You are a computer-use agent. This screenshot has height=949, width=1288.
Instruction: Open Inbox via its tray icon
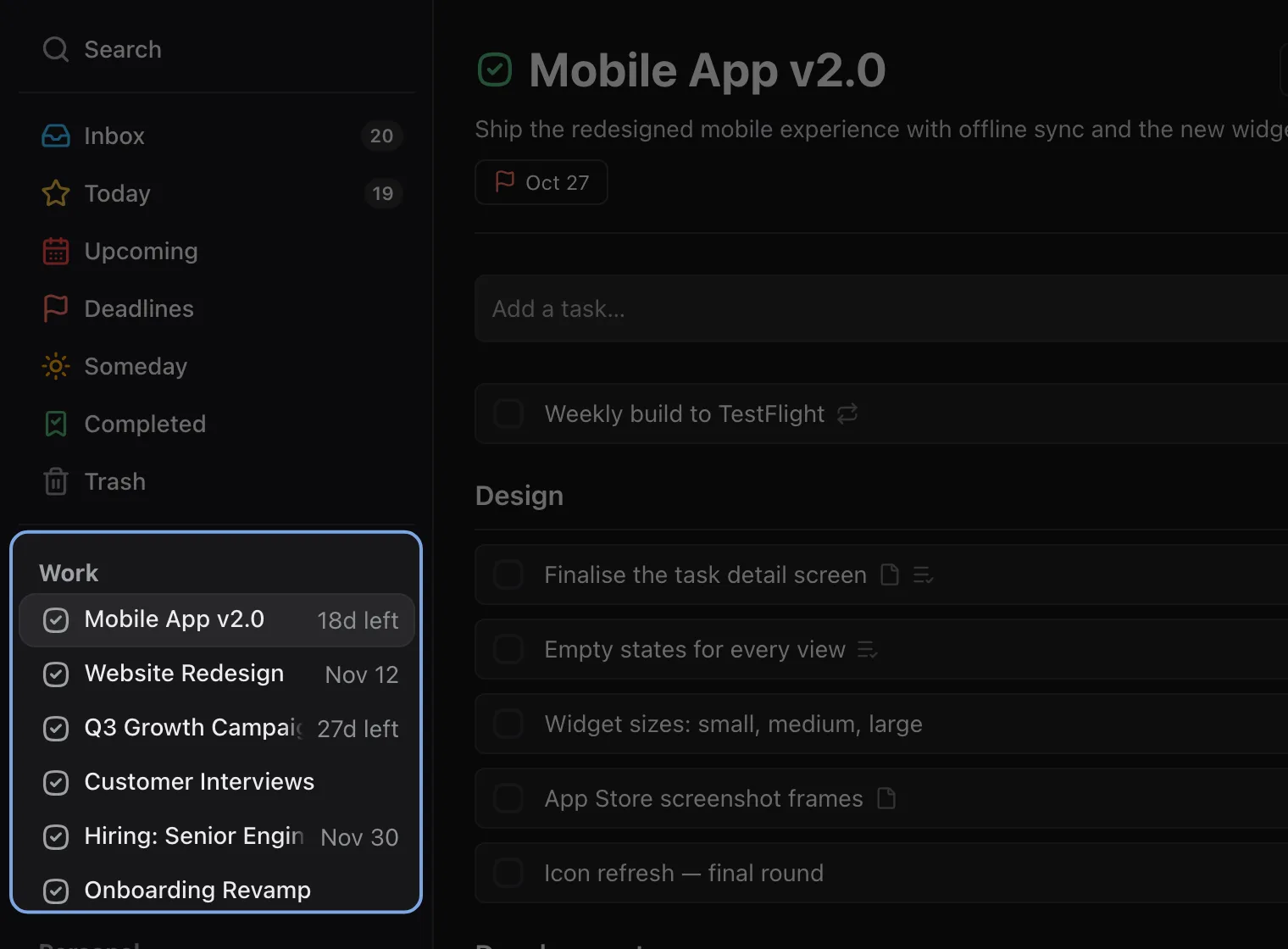tap(56, 136)
